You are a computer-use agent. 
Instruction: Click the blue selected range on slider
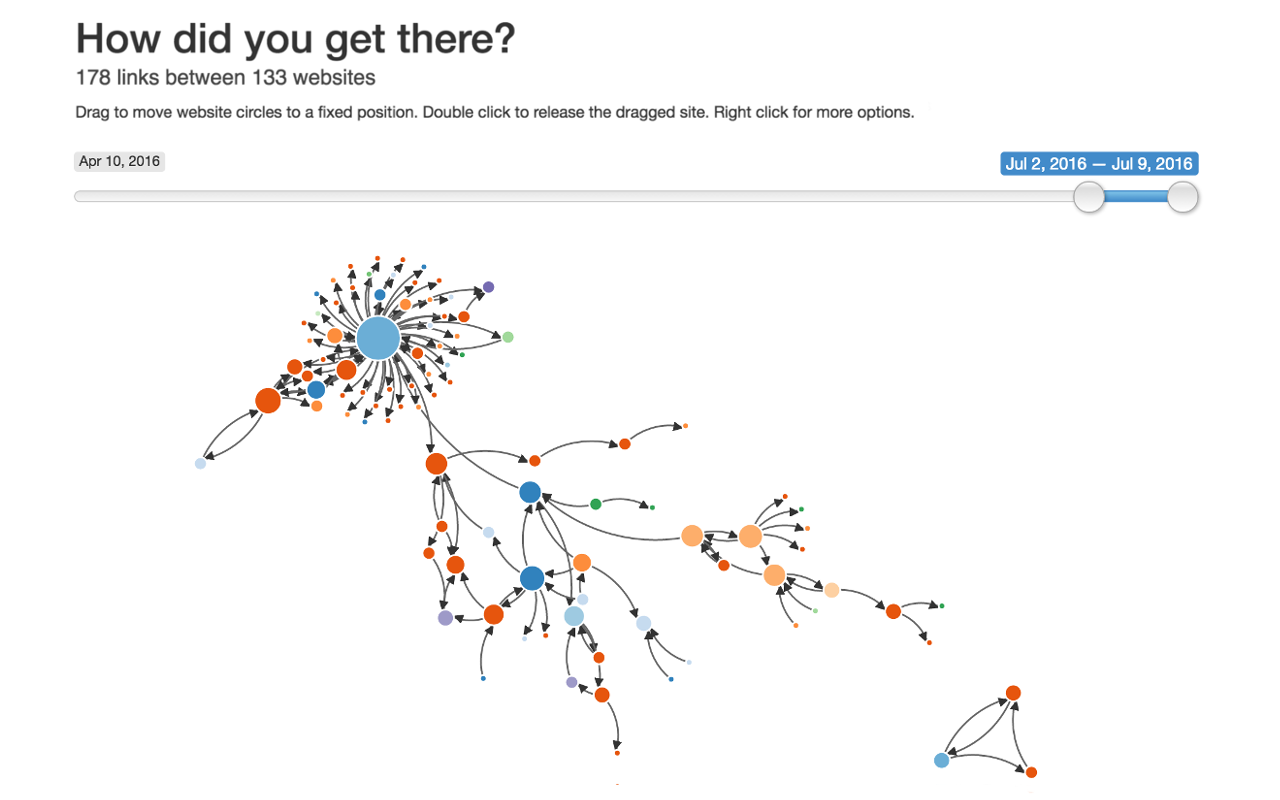pos(1136,196)
